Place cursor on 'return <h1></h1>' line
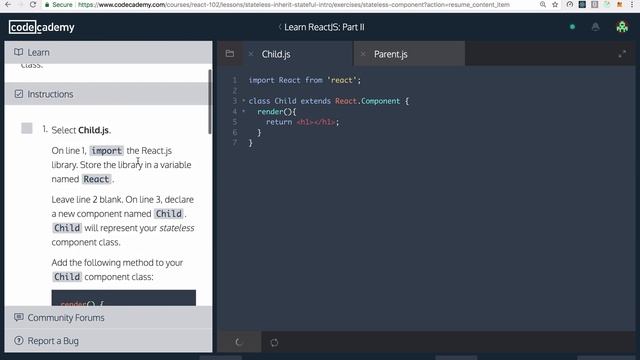The height and width of the screenshot is (360, 640). tap(302, 122)
